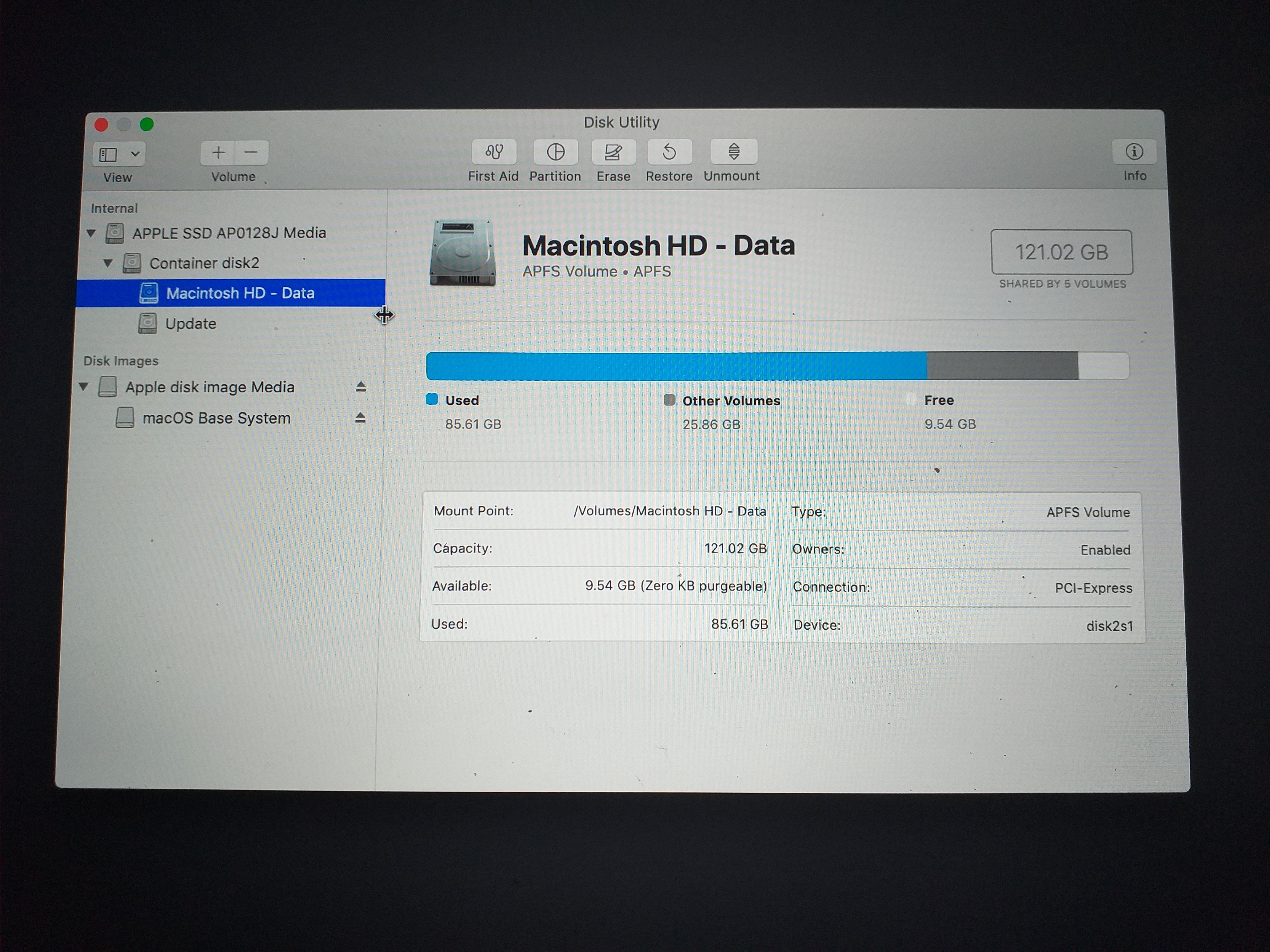Collapse Apple disk image Media tree
Screen dimensions: 1270x952
coord(84,387)
